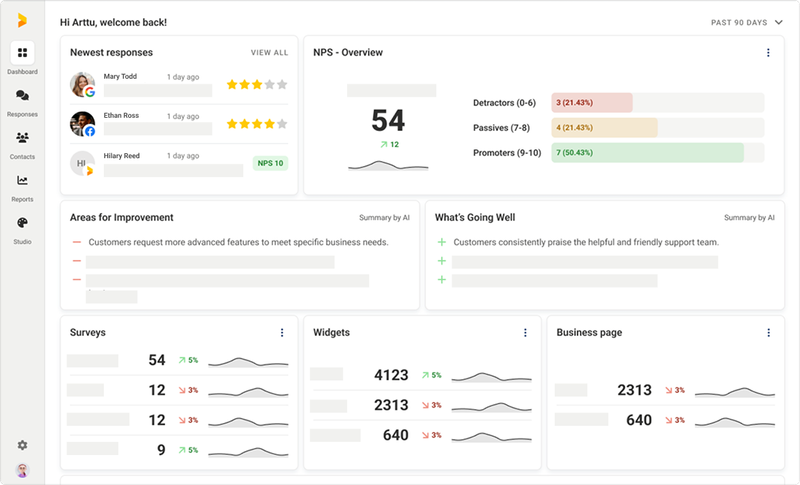Expand the Past 90 Days date range
This screenshot has width=800, height=485.
coord(746,22)
